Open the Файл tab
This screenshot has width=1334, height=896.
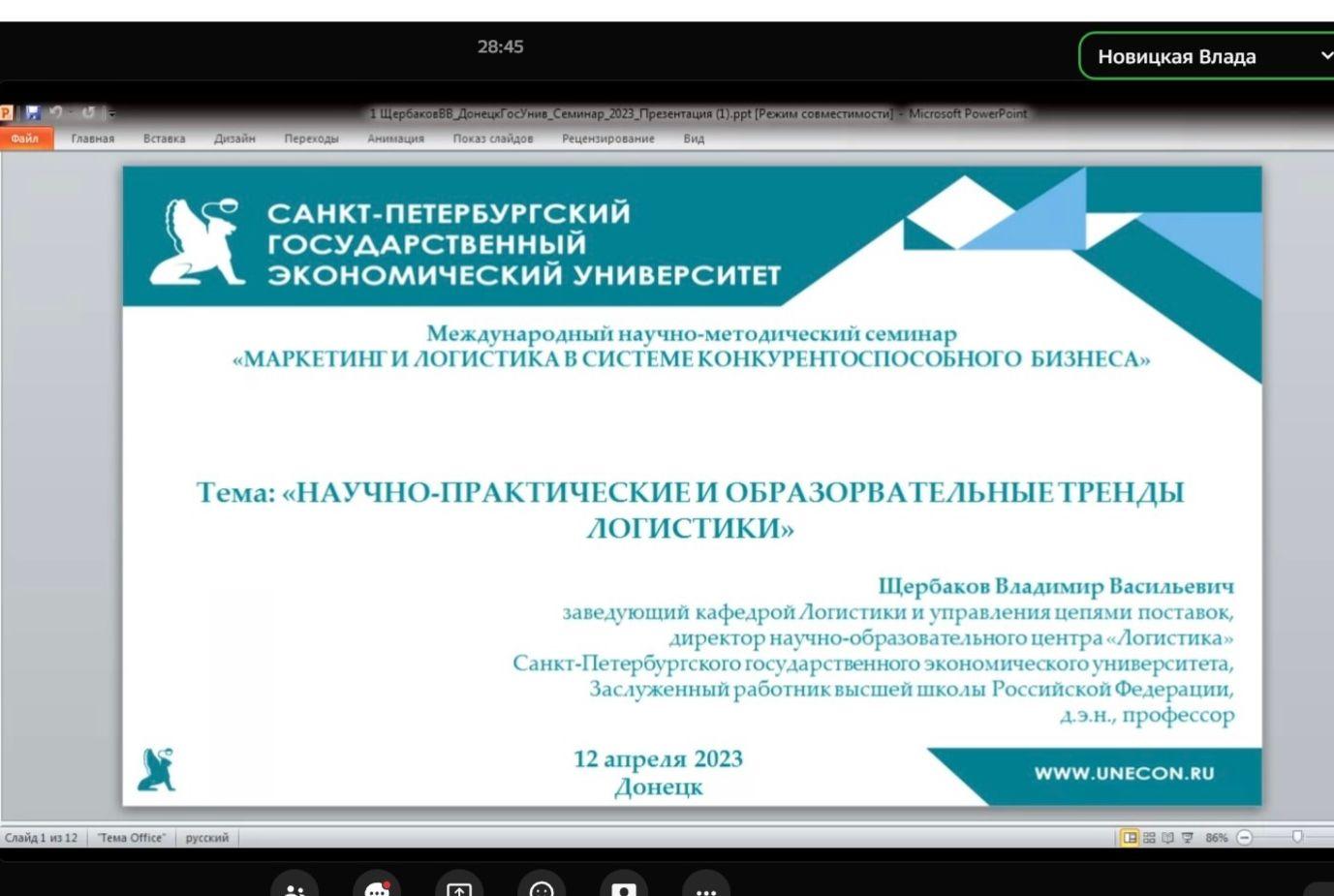pos(24,139)
